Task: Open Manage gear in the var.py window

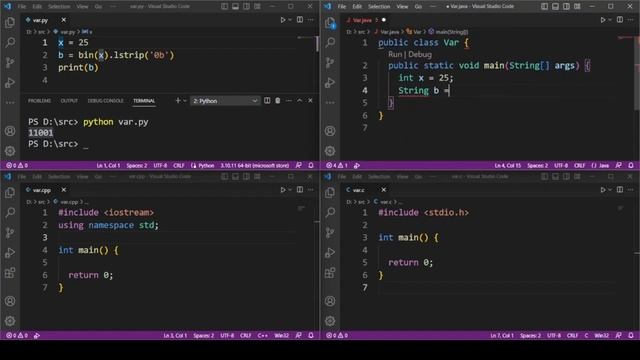Action: point(10,151)
